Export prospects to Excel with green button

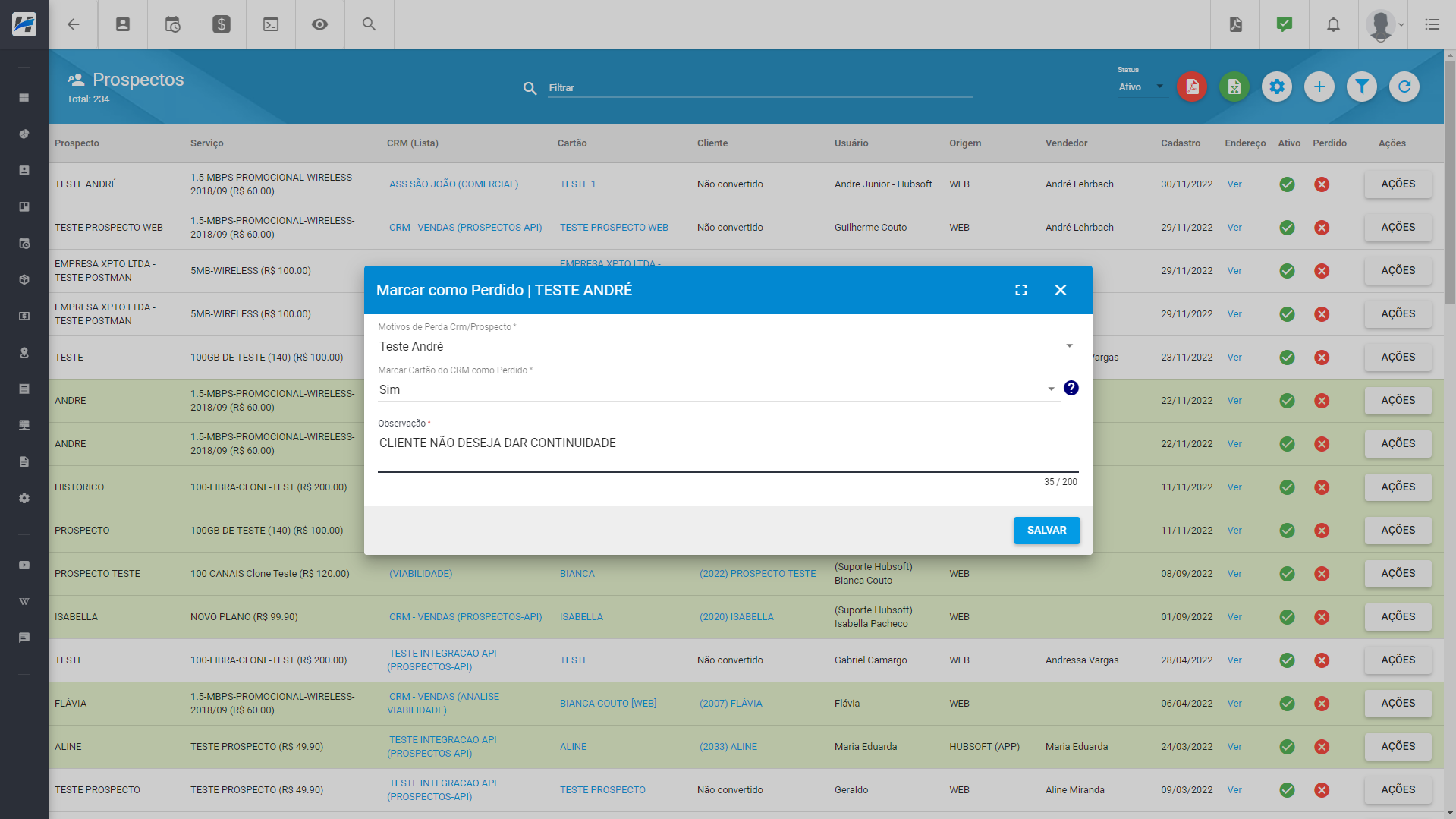1234,87
